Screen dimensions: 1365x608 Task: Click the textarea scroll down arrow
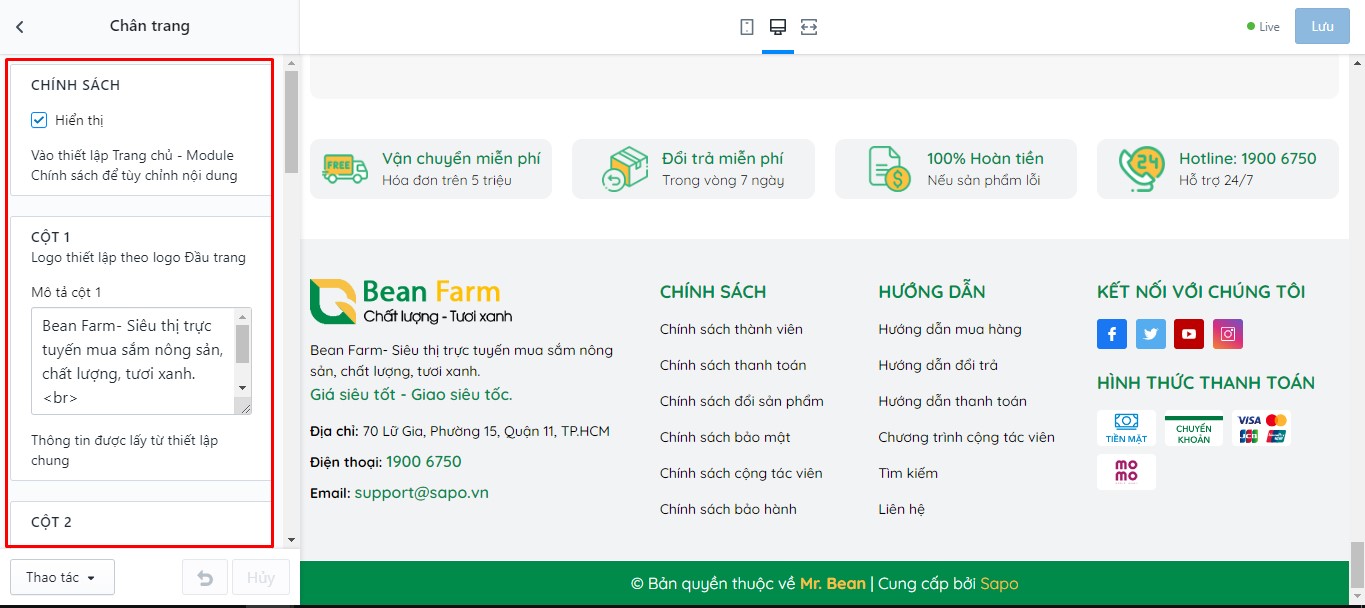point(242,387)
